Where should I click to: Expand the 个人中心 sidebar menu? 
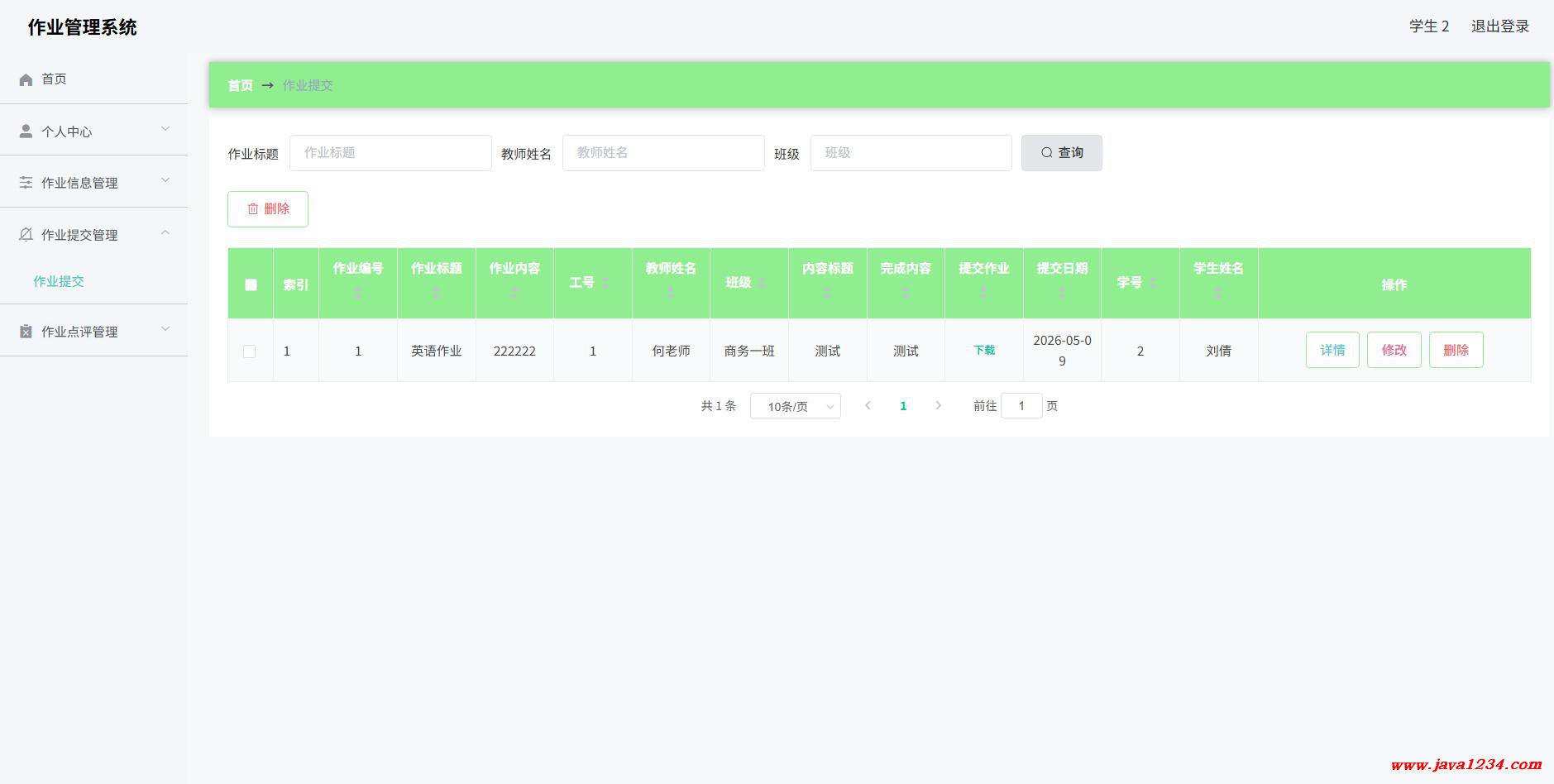(x=93, y=131)
